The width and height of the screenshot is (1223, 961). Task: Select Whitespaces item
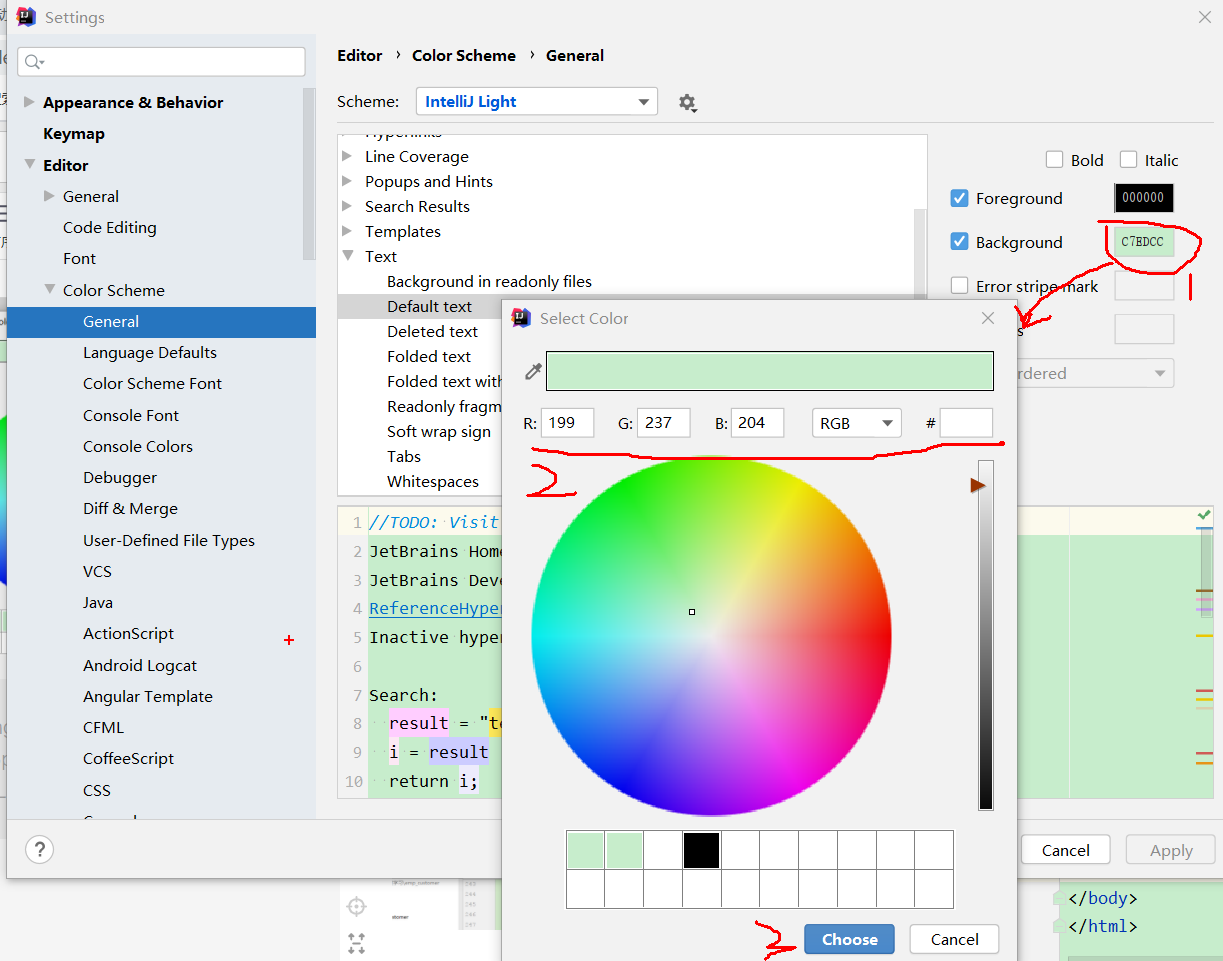[x=433, y=481]
